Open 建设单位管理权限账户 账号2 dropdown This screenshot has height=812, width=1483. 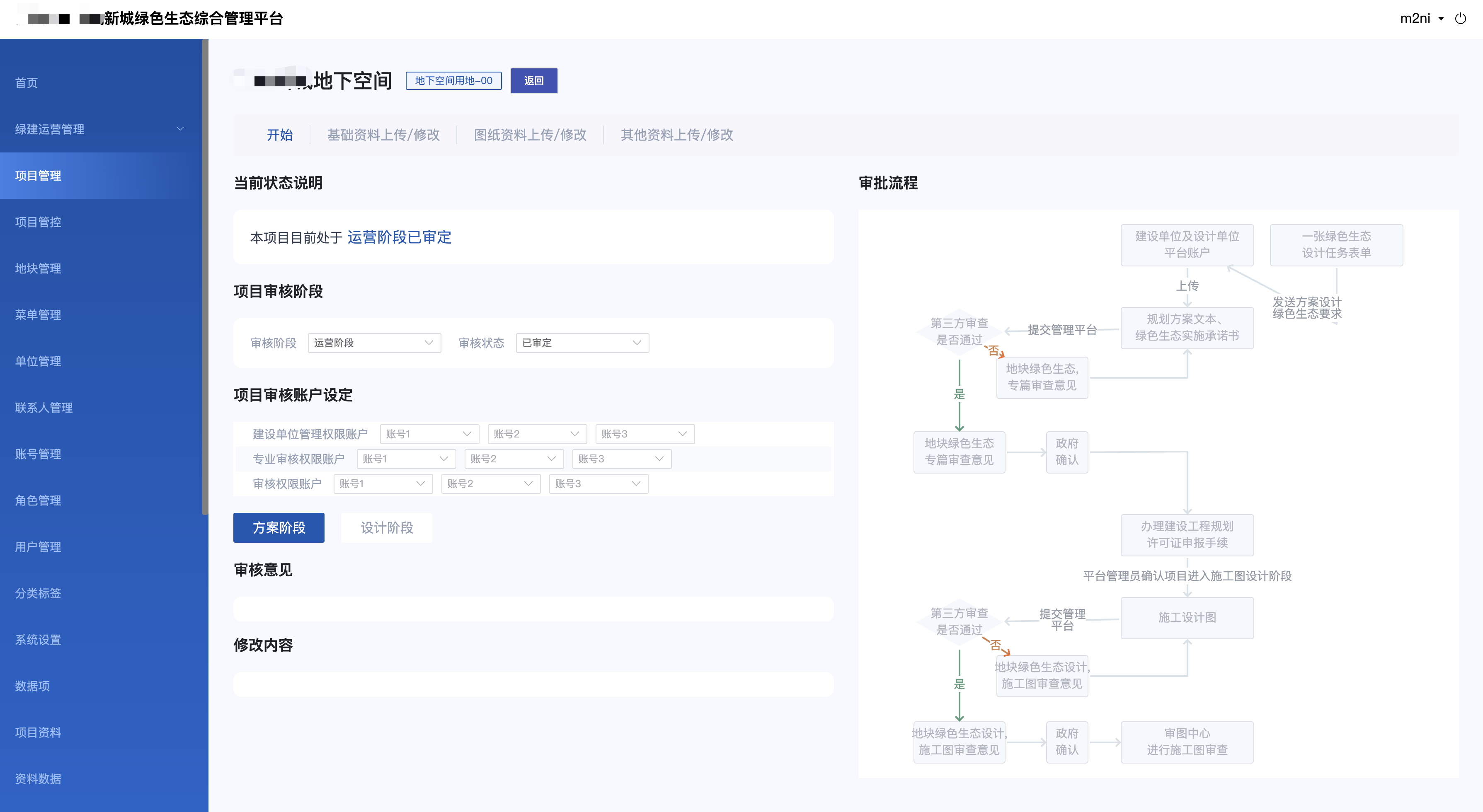point(537,434)
